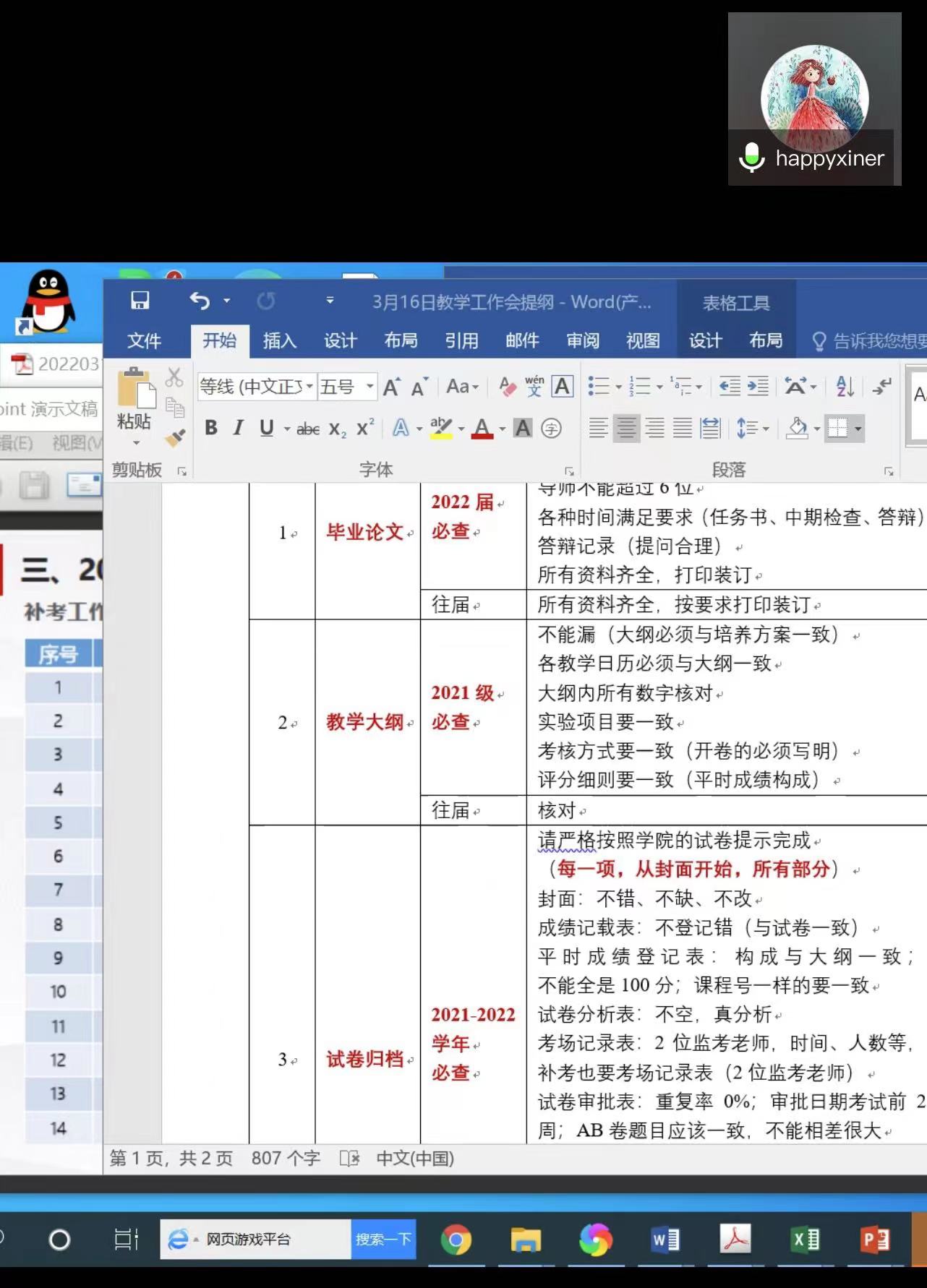Screen dimensions: 927x1288
Task: Select the Format Painter brush
Action: [x=175, y=437]
